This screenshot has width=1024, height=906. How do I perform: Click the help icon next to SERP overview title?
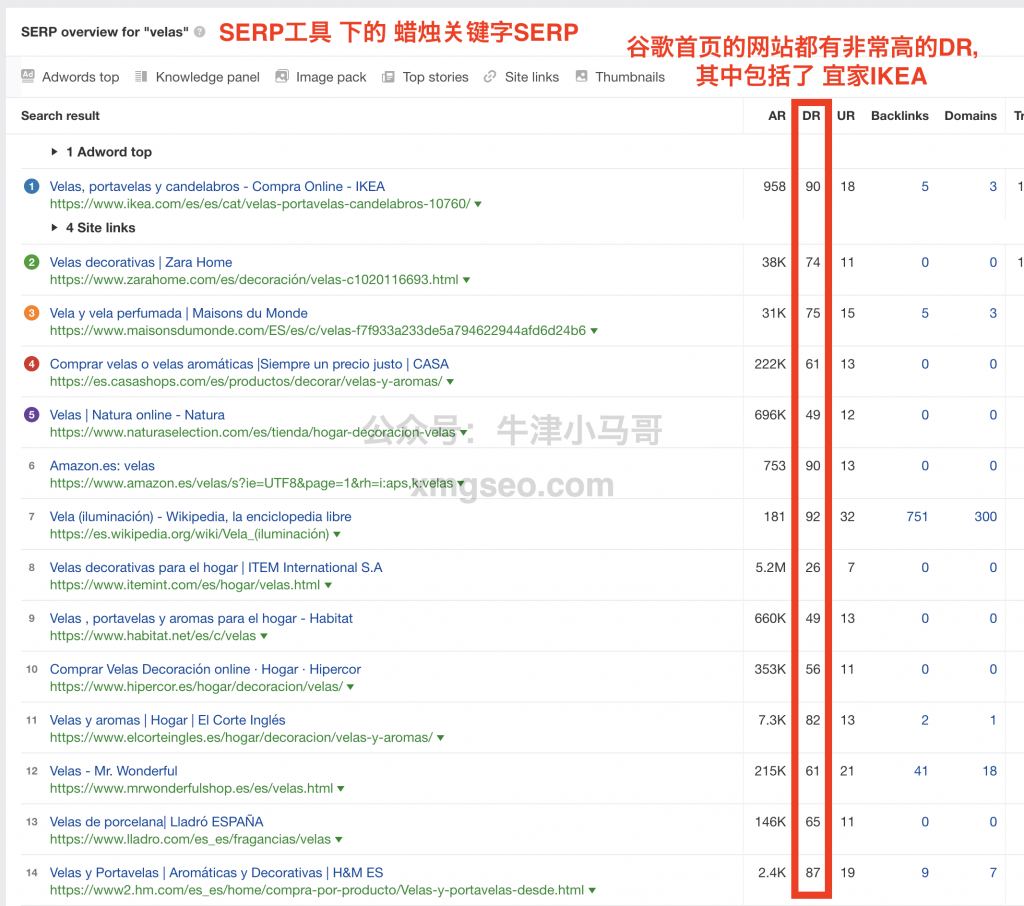coord(200,31)
